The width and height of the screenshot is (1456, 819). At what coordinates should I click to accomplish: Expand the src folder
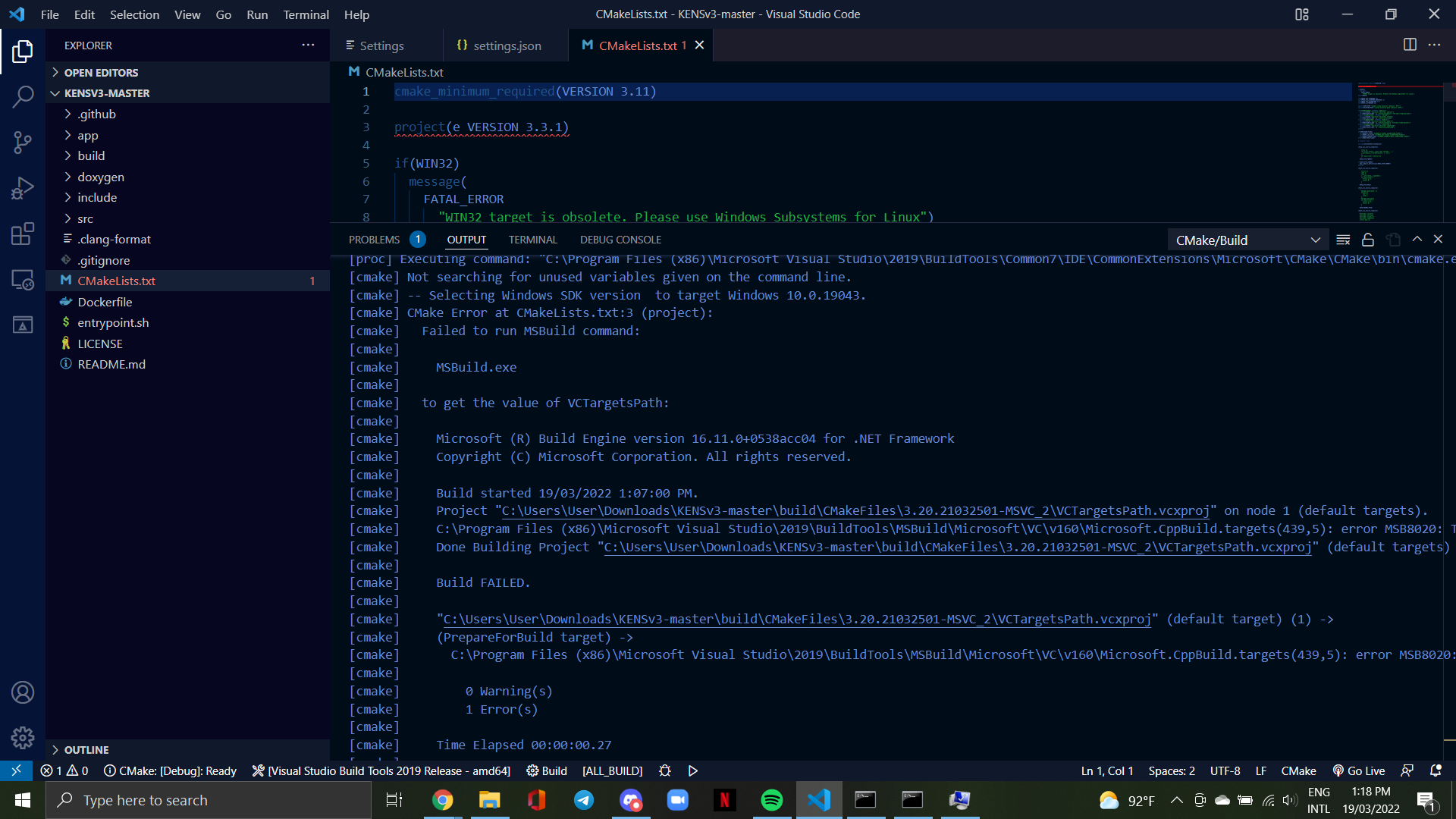tap(86, 218)
